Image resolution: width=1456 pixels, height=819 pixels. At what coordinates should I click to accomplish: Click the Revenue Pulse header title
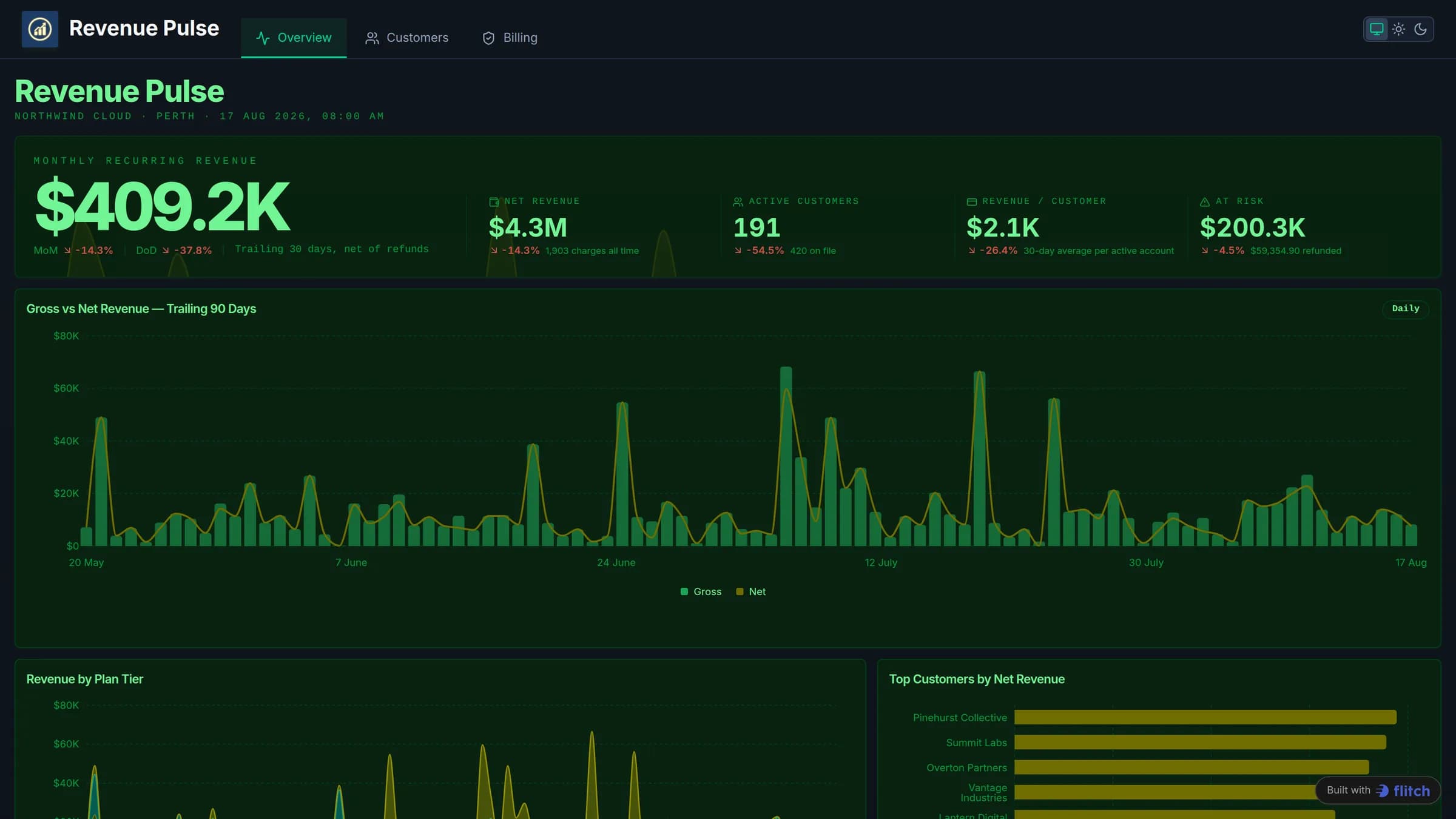pyautogui.click(x=144, y=29)
